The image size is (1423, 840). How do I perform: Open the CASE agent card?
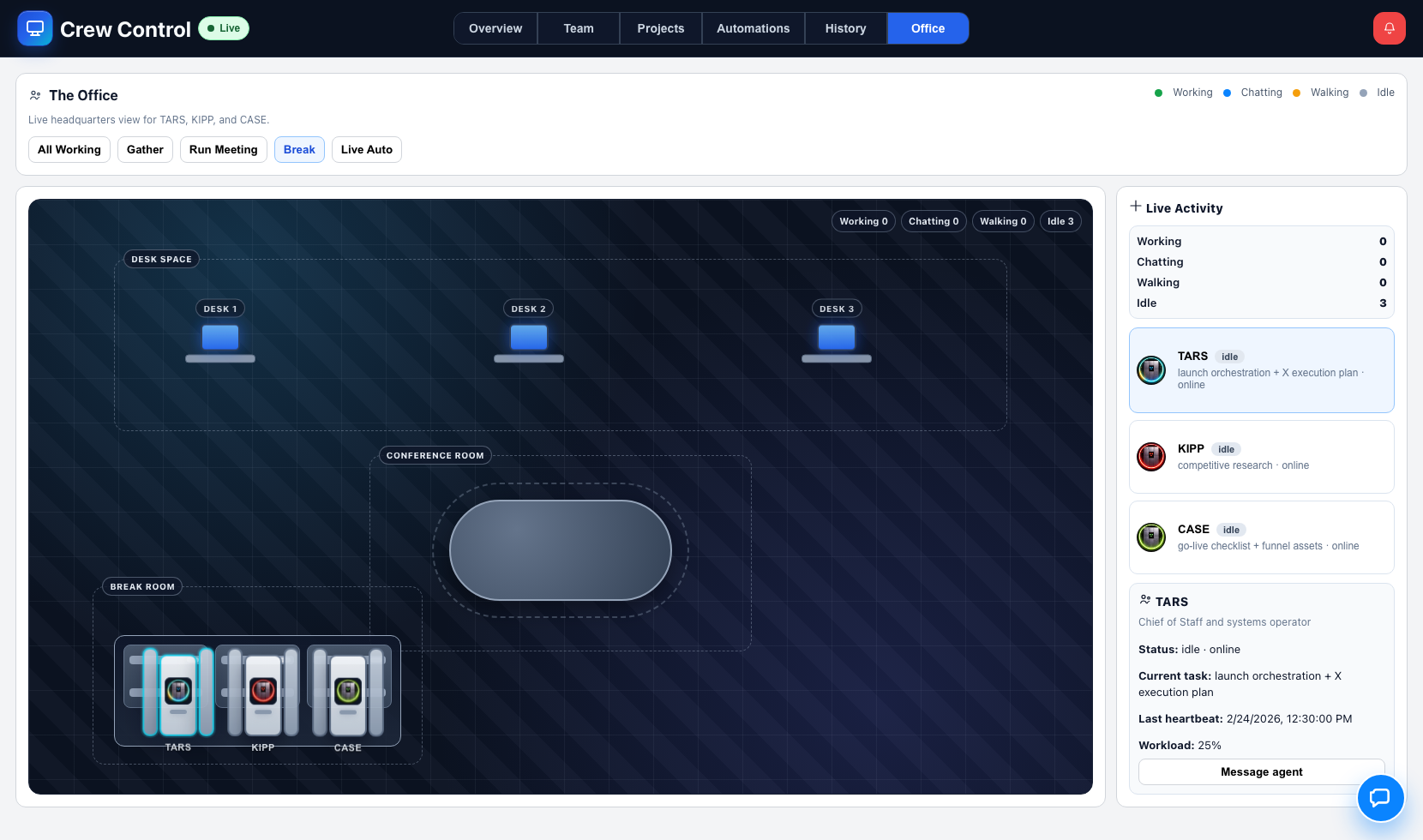[x=1261, y=537]
